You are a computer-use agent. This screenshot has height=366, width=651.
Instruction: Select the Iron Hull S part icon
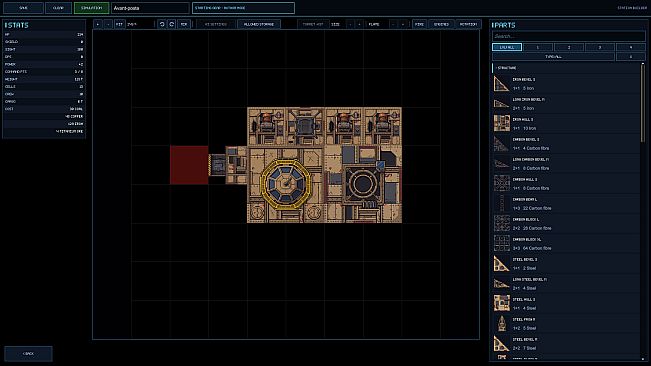[x=502, y=123]
